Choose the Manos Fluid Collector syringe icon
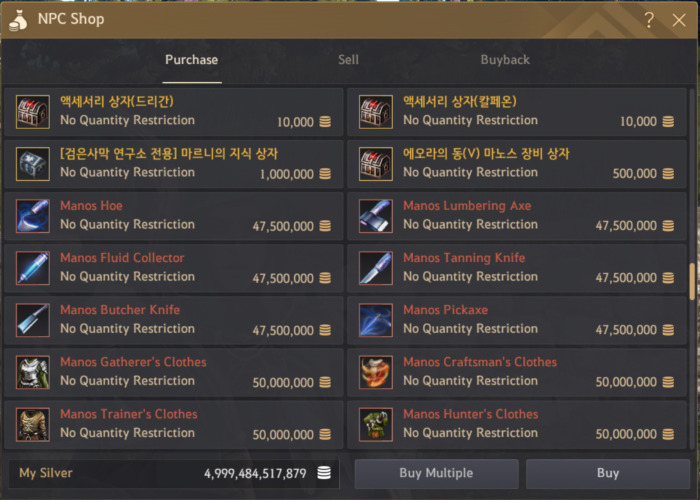 click(x=33, y=268)
